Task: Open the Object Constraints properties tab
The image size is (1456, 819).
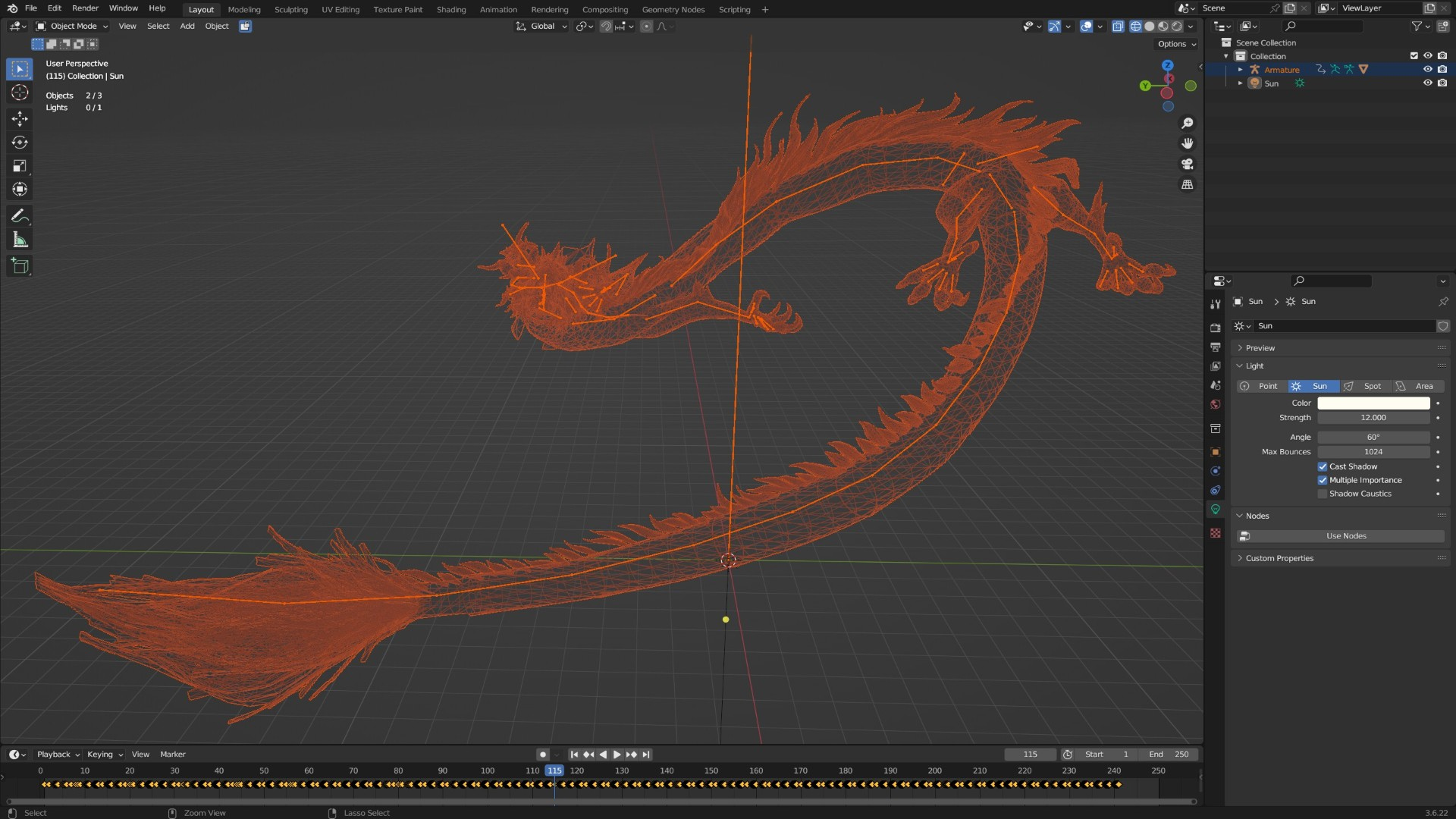Action: 1216,490
